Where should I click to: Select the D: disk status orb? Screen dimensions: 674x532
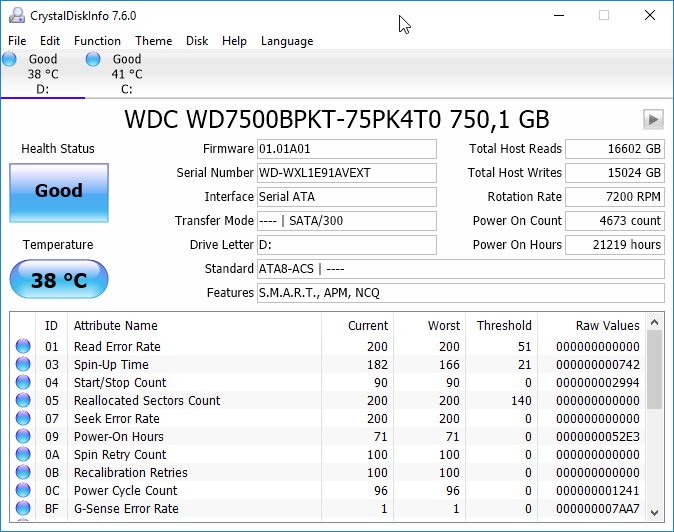9,59
